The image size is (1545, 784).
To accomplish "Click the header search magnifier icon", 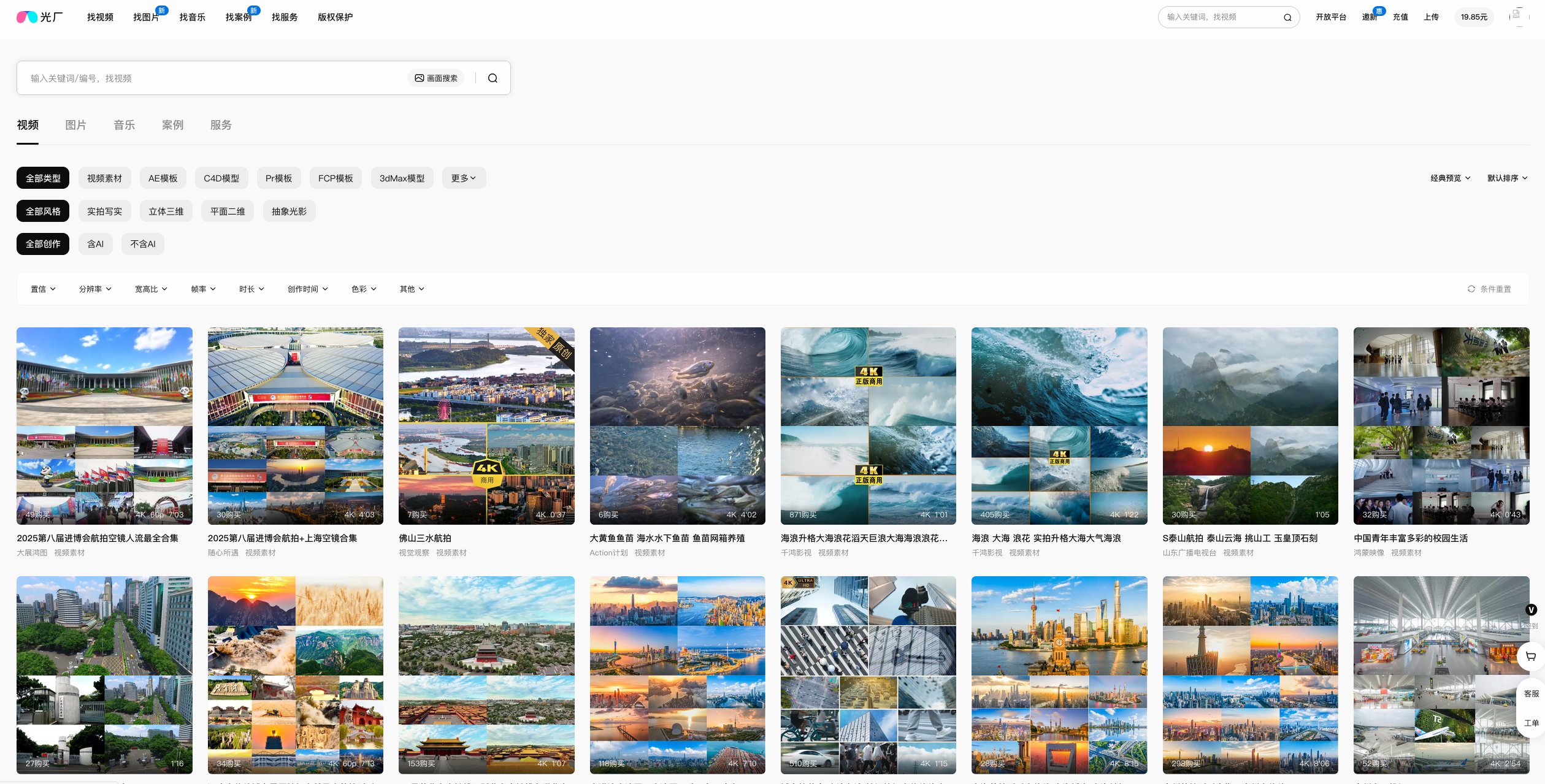I will [x=1287, y=17].
